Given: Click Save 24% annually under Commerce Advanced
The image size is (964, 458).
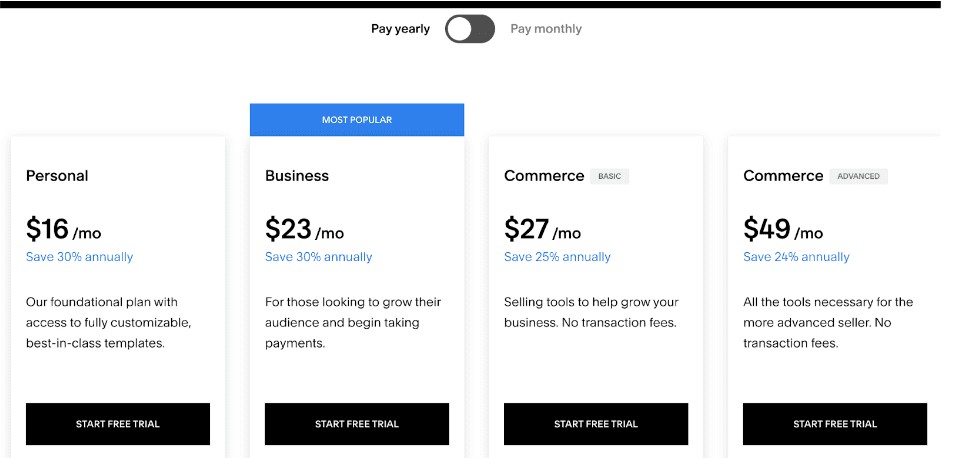Looking at the screenshot, I should (x=796, y=257).
